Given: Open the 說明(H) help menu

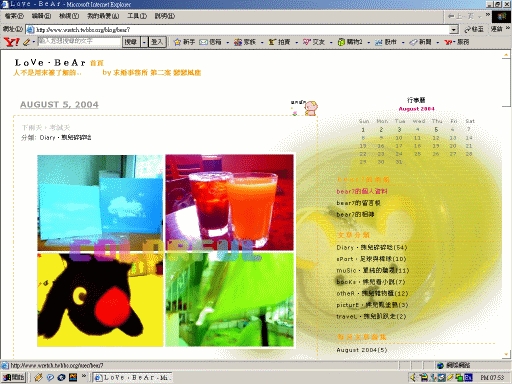Looking at the screenshot, I should tap(165, 16).
